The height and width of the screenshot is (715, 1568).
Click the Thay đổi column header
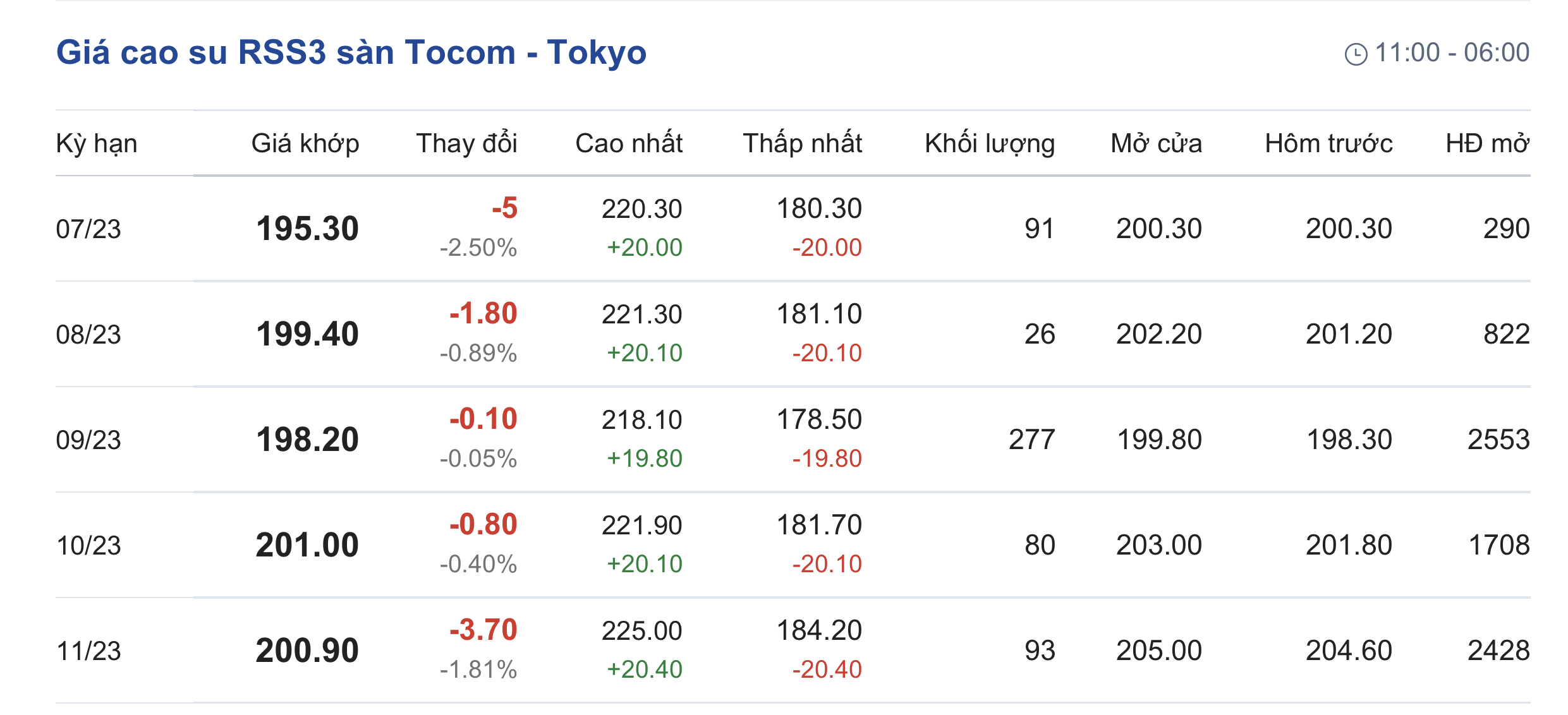466,143
